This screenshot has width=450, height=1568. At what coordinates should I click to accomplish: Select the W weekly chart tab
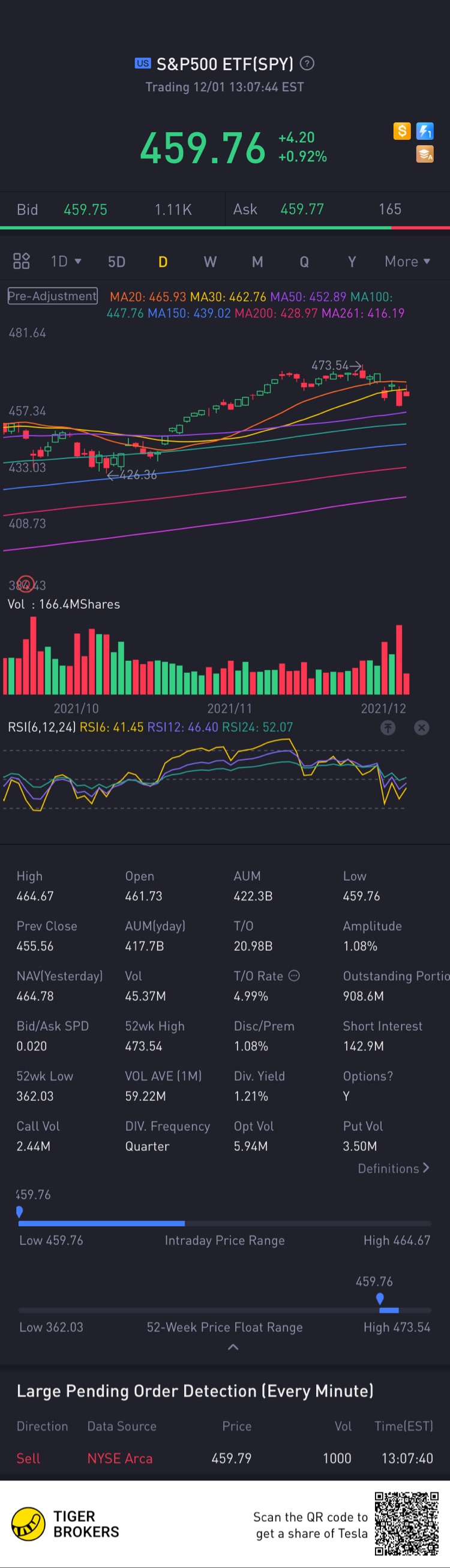210,262
